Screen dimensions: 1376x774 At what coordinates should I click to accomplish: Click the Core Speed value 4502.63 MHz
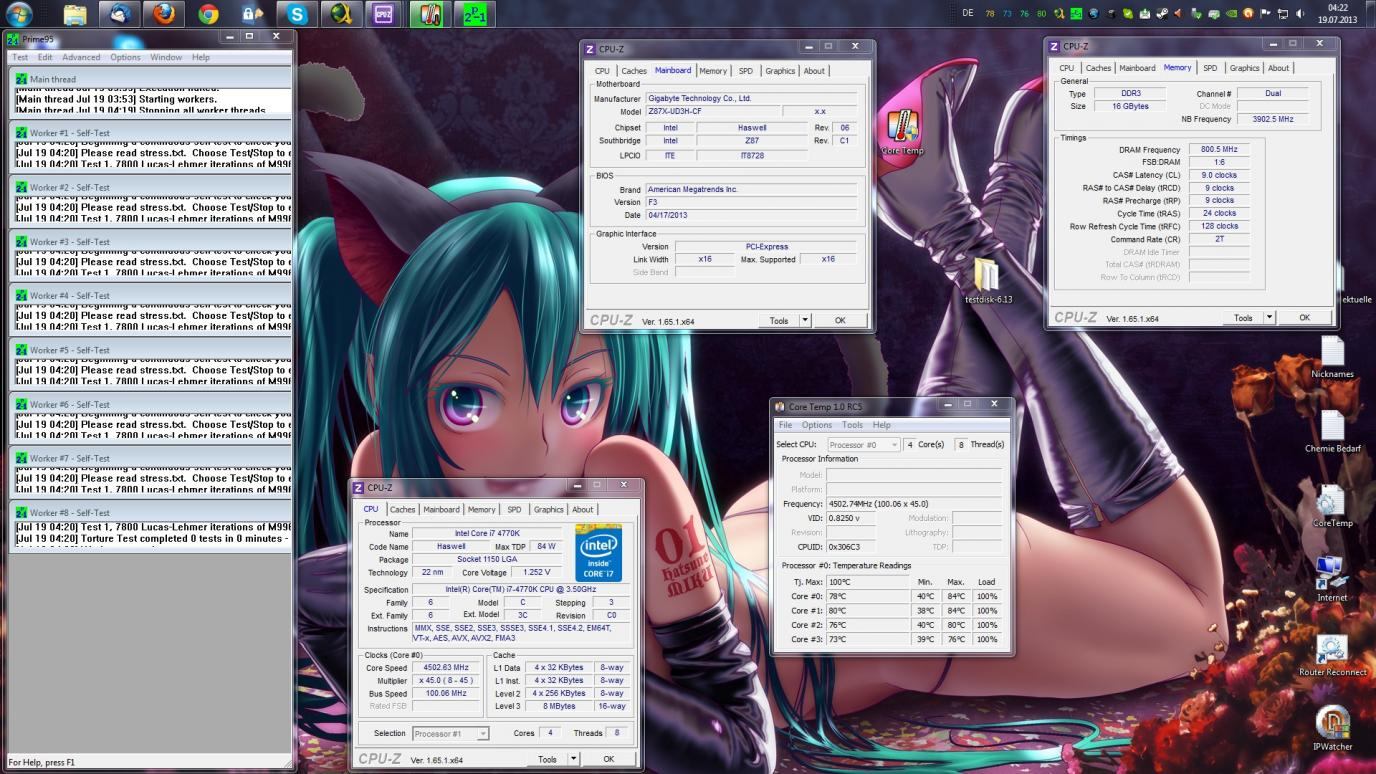(x=446, y=667)
